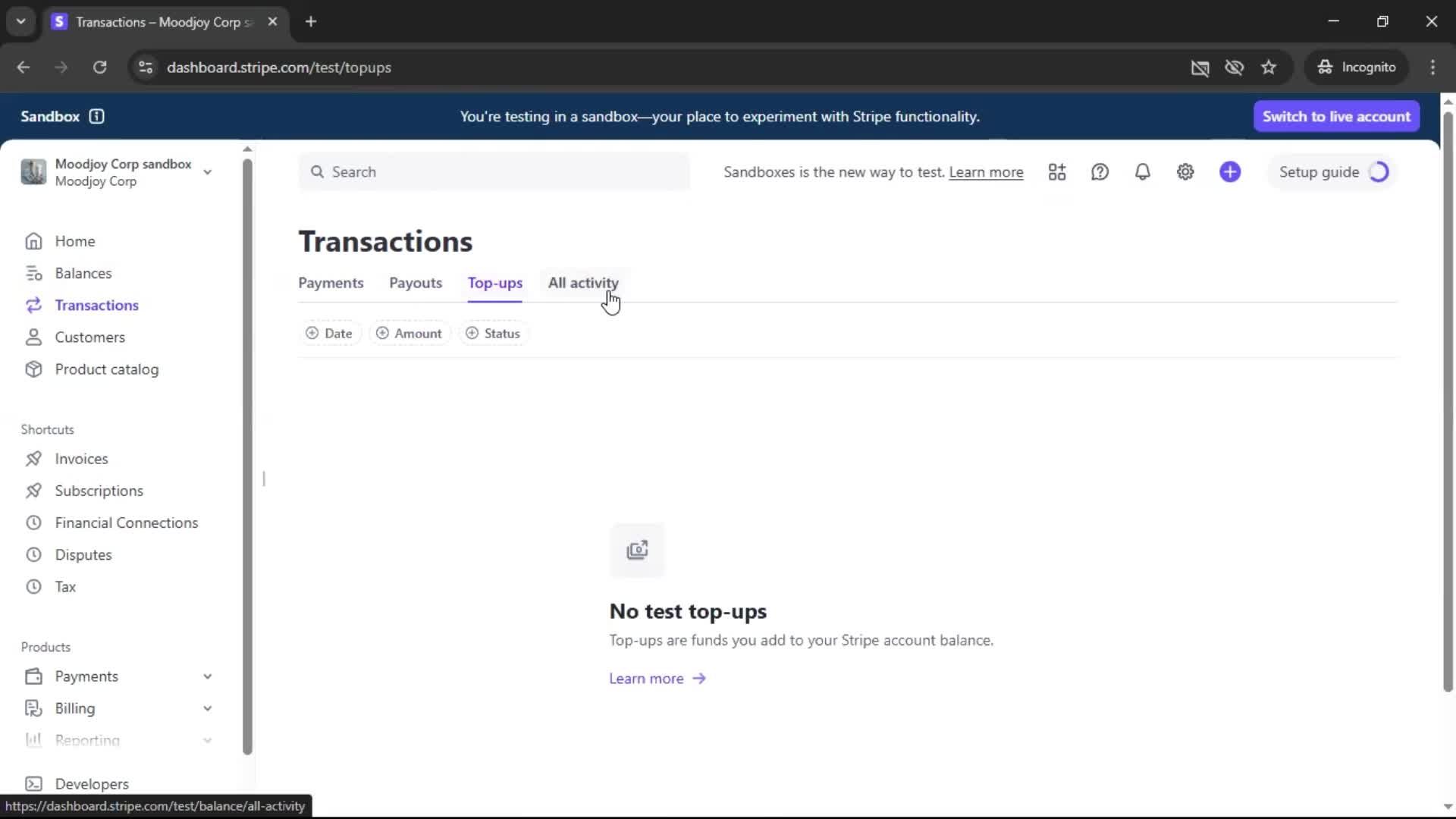Open the apps grid plus icon

pyautogui.click(x=1057, y=172)
